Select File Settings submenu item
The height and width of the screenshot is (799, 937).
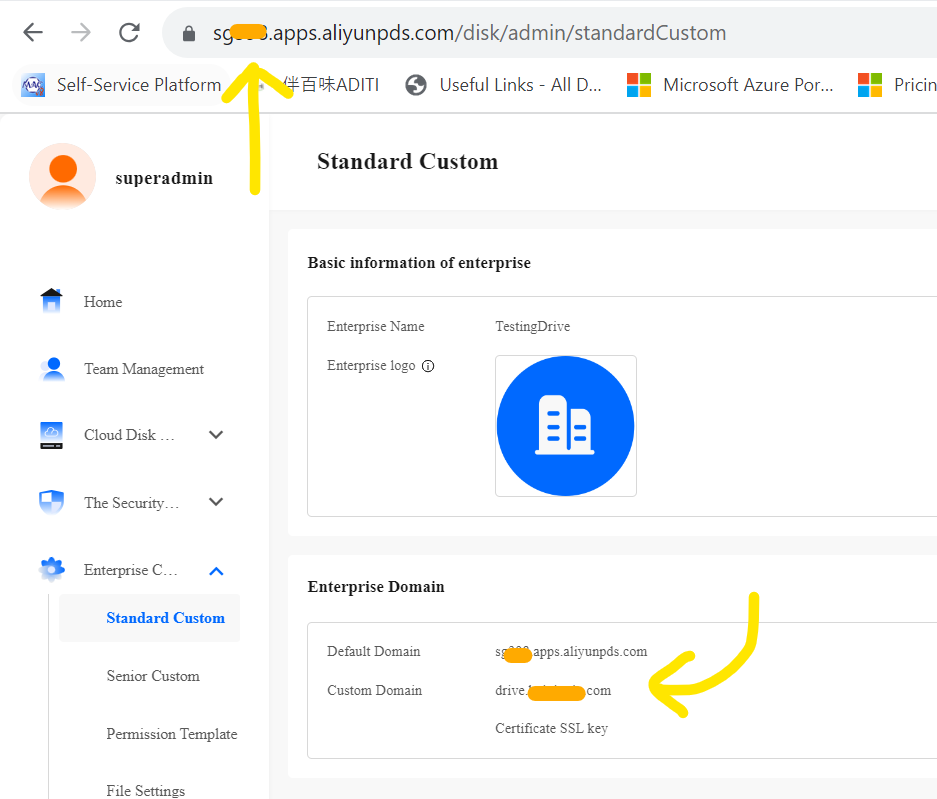[146, 791]
